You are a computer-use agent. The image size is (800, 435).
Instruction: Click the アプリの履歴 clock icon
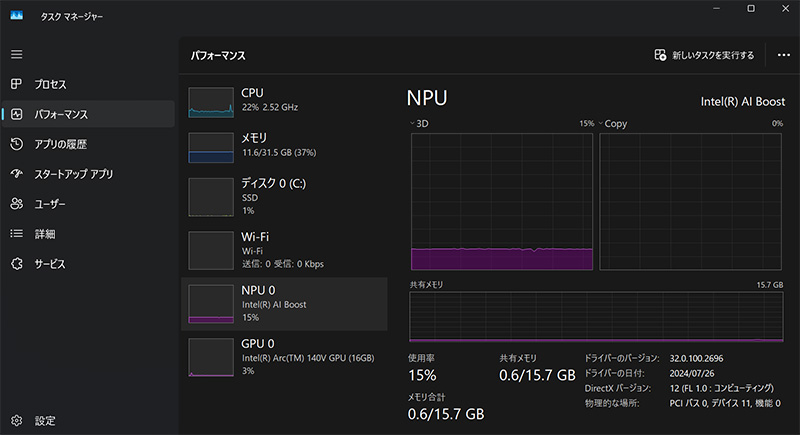click(16, 144)
